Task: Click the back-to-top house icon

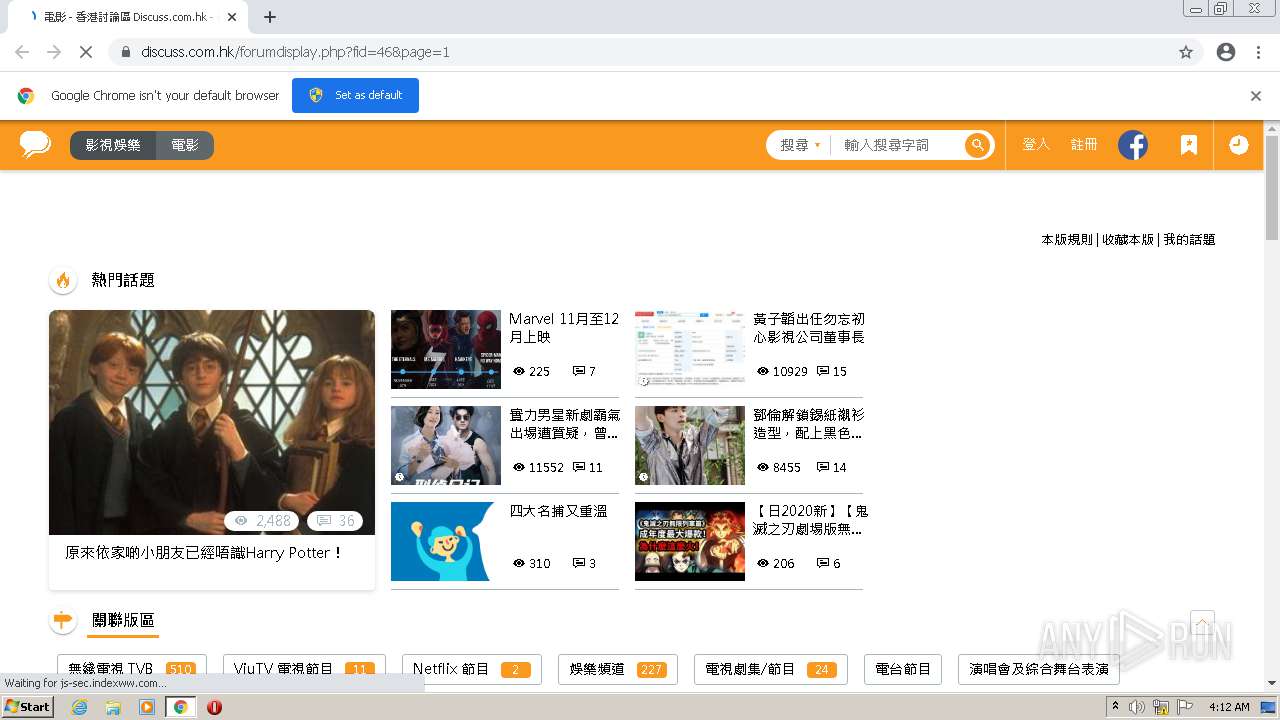Action: [x=1202, y=623]
